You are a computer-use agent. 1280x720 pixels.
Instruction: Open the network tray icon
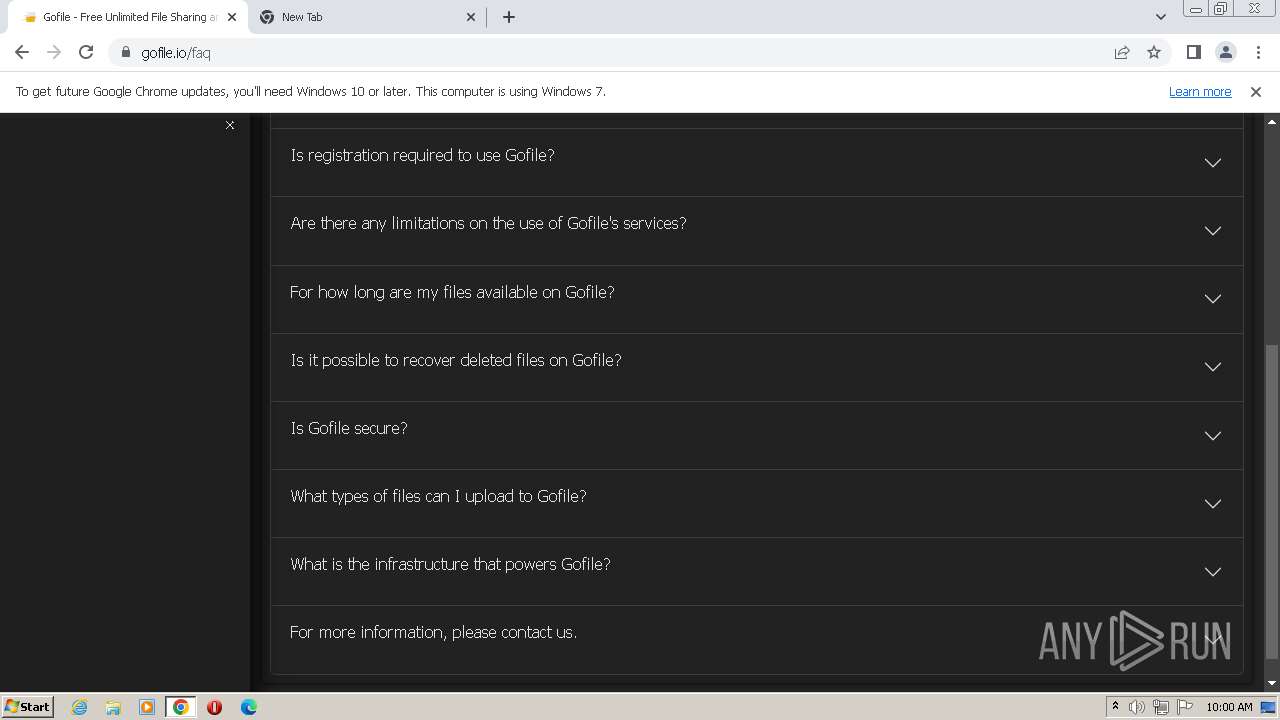pos(1161,707)
